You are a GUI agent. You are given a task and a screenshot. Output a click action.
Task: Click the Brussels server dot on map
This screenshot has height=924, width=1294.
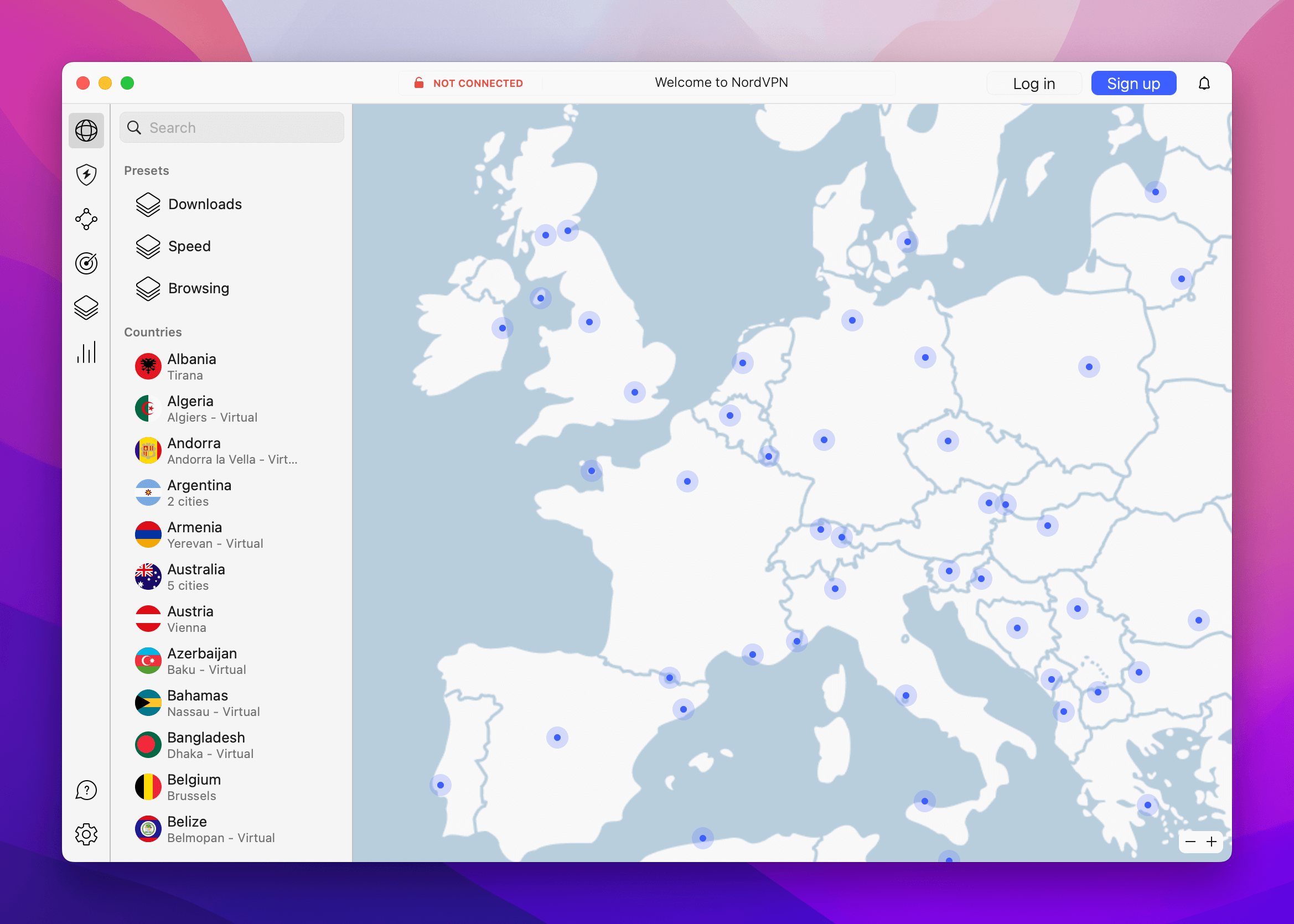tap(730, 416)
